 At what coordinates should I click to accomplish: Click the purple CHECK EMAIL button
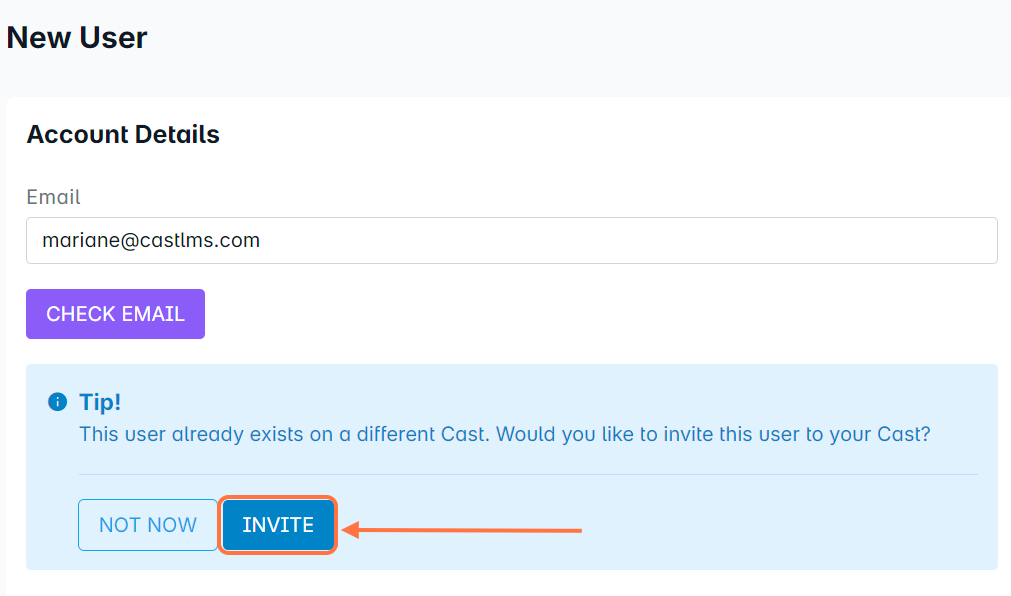click(115, 314)
